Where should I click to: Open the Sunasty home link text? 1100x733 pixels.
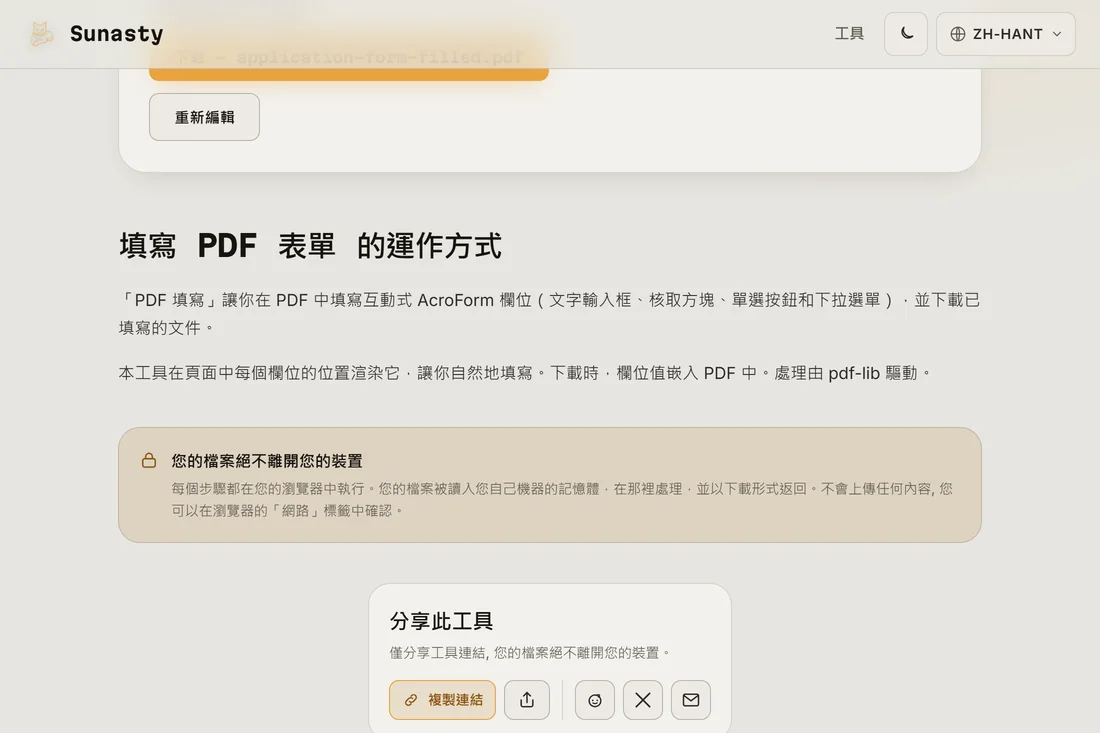116,34
